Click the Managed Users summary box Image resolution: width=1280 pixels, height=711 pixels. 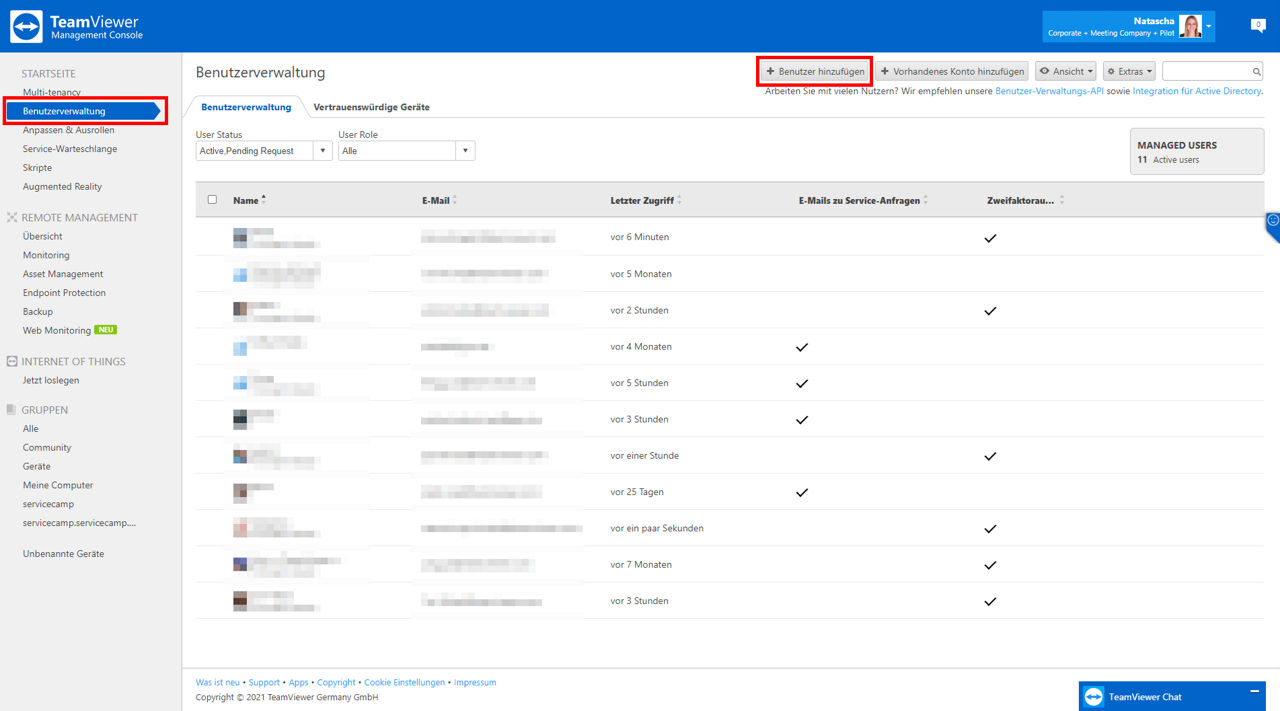pos(1197,152)
